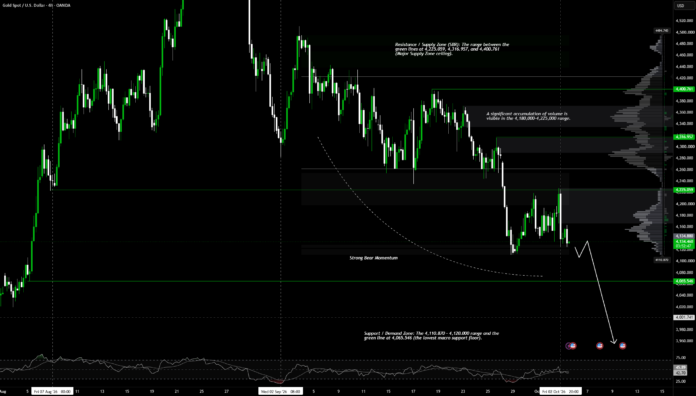696x396 pixels.
Task: Select the 4,316.957 green price label
Action: 684,136
